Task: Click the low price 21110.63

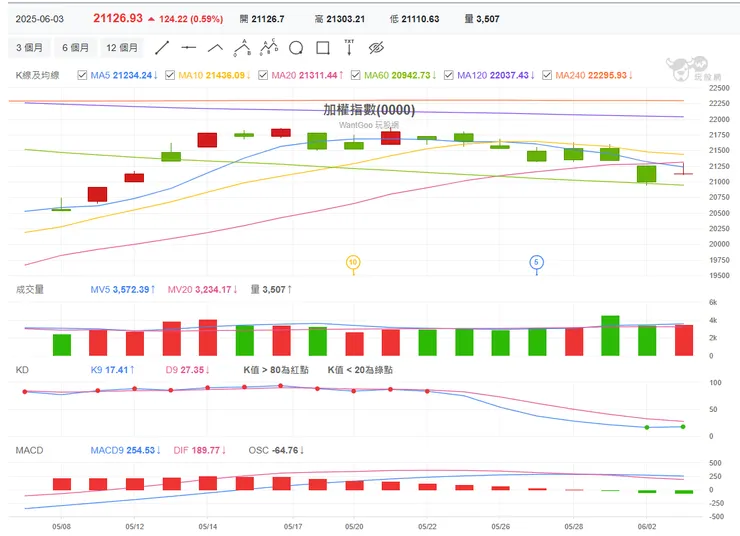Action: (x=420, y=19)
